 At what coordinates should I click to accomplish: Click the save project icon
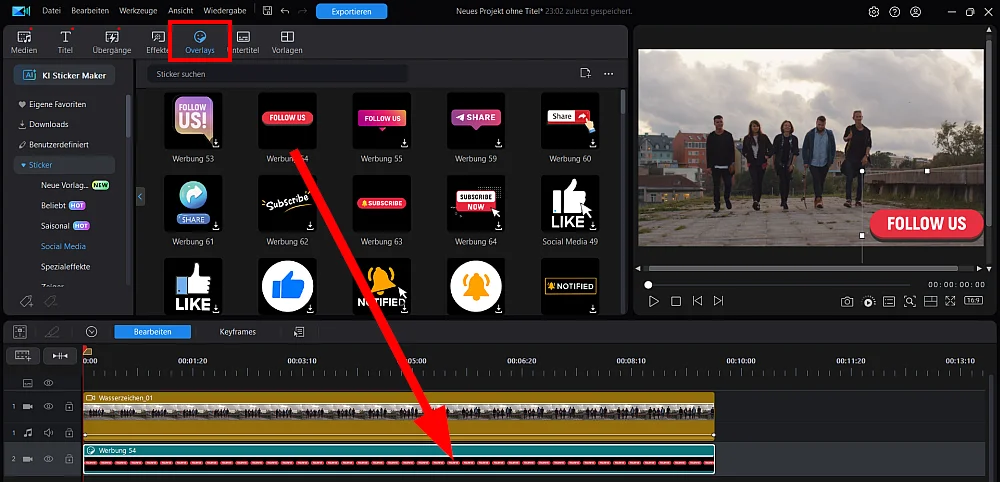click(267, 11)
